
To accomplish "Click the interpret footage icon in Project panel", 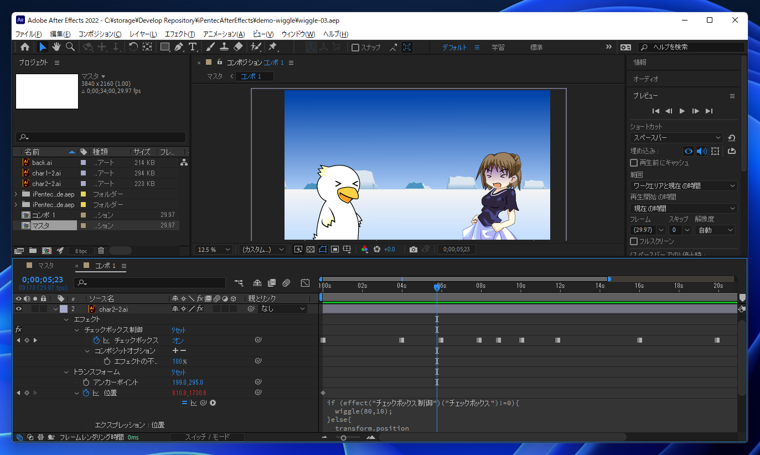I will [19, 251].
